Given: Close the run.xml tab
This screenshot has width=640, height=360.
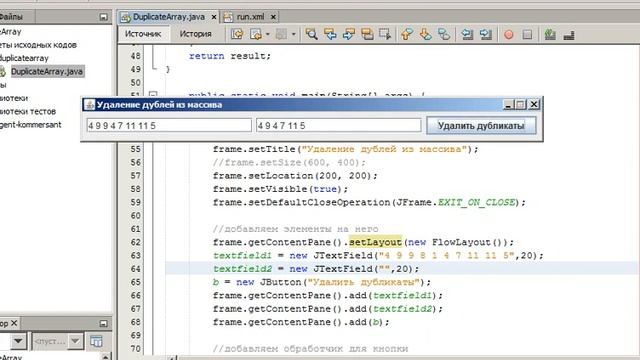Looking at the screenshot, I should (x=273, y=17).
